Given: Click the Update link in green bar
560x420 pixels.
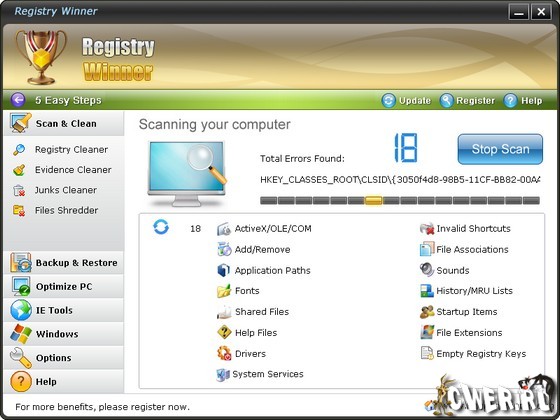Looking at the screenshot, I should [x=415, y=101].
